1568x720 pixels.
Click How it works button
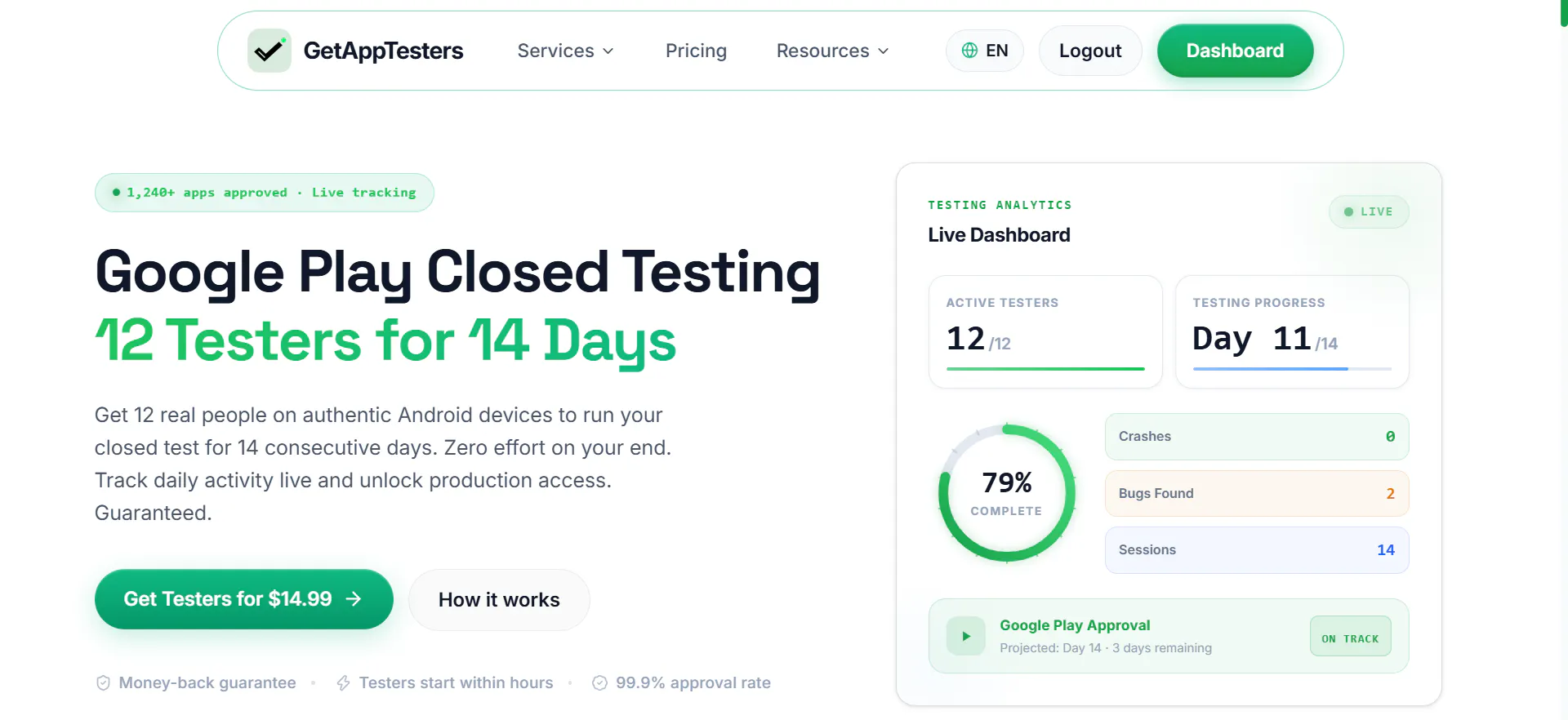click(x=499, y=600)
